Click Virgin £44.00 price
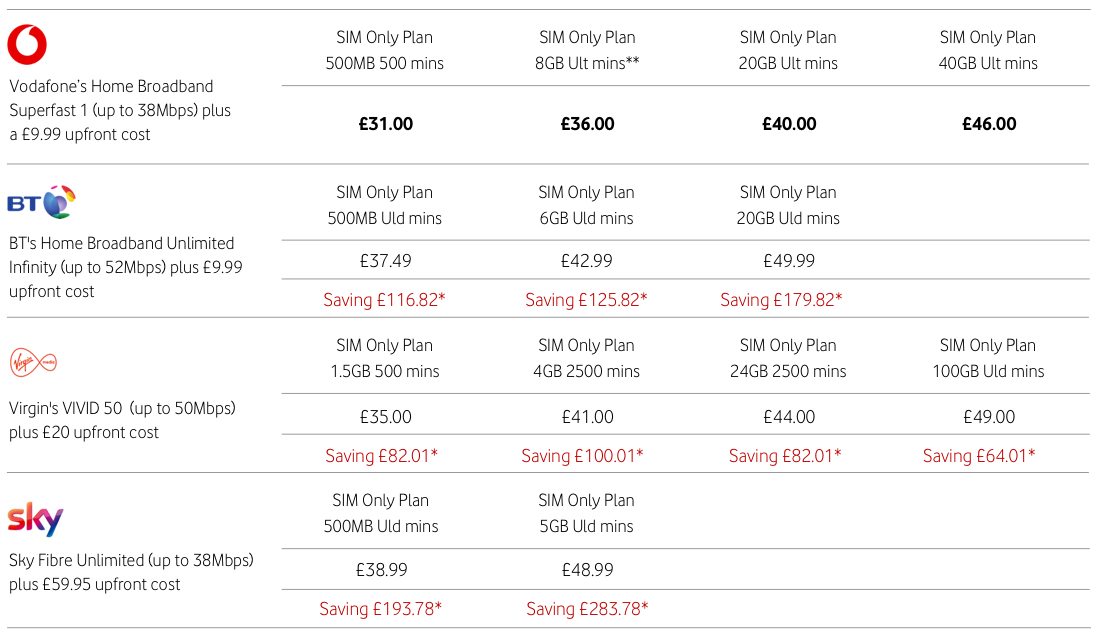This screenshot has width=1100, height=641. click(787, 417)
